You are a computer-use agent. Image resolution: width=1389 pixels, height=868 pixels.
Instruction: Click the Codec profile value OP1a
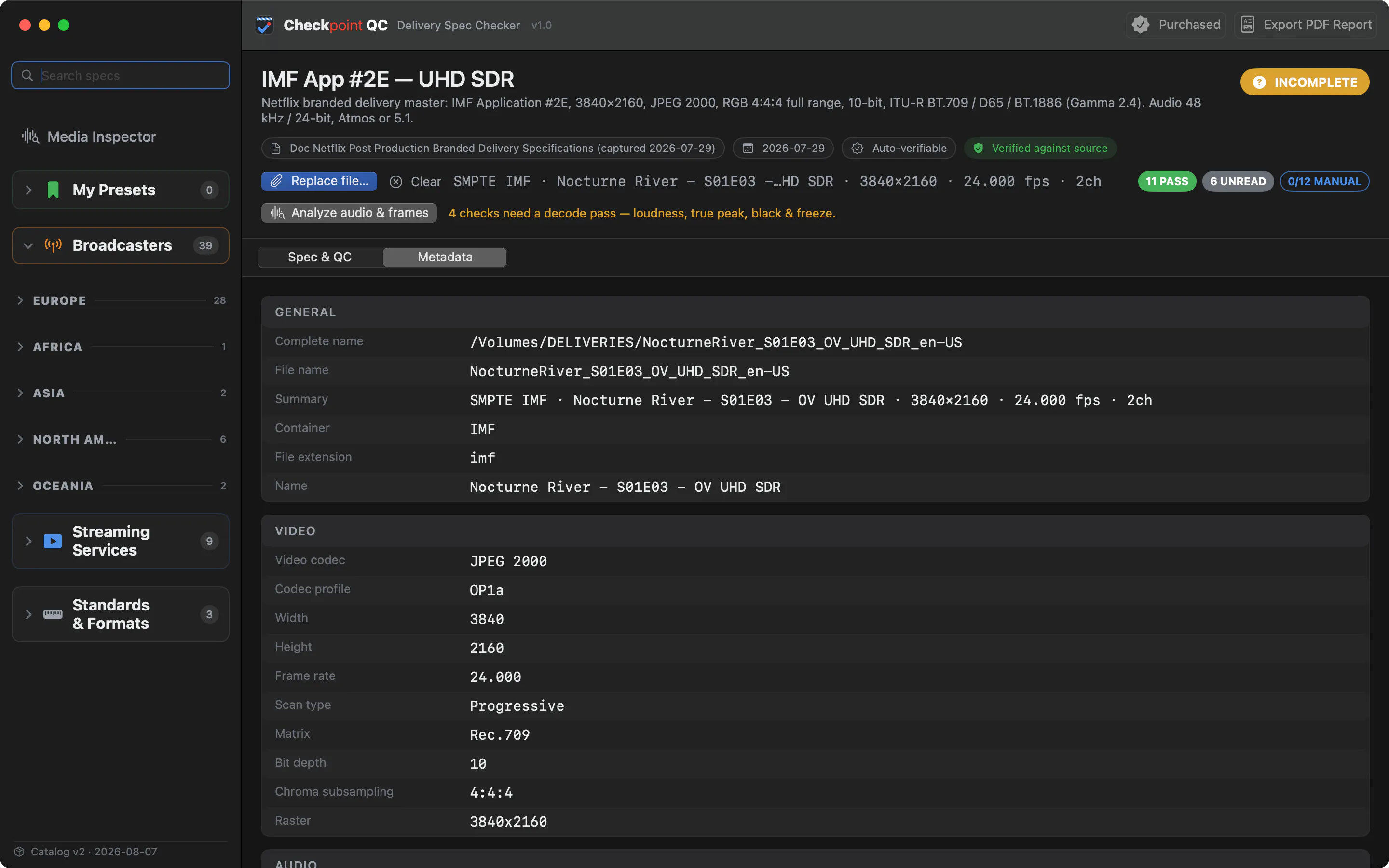pos(486,590)
